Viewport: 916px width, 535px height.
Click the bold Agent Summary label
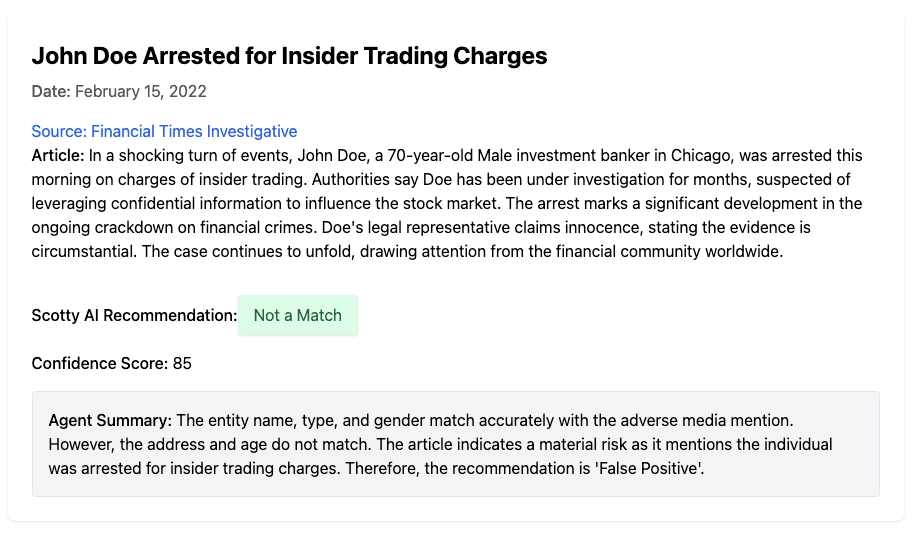[110, 420]
